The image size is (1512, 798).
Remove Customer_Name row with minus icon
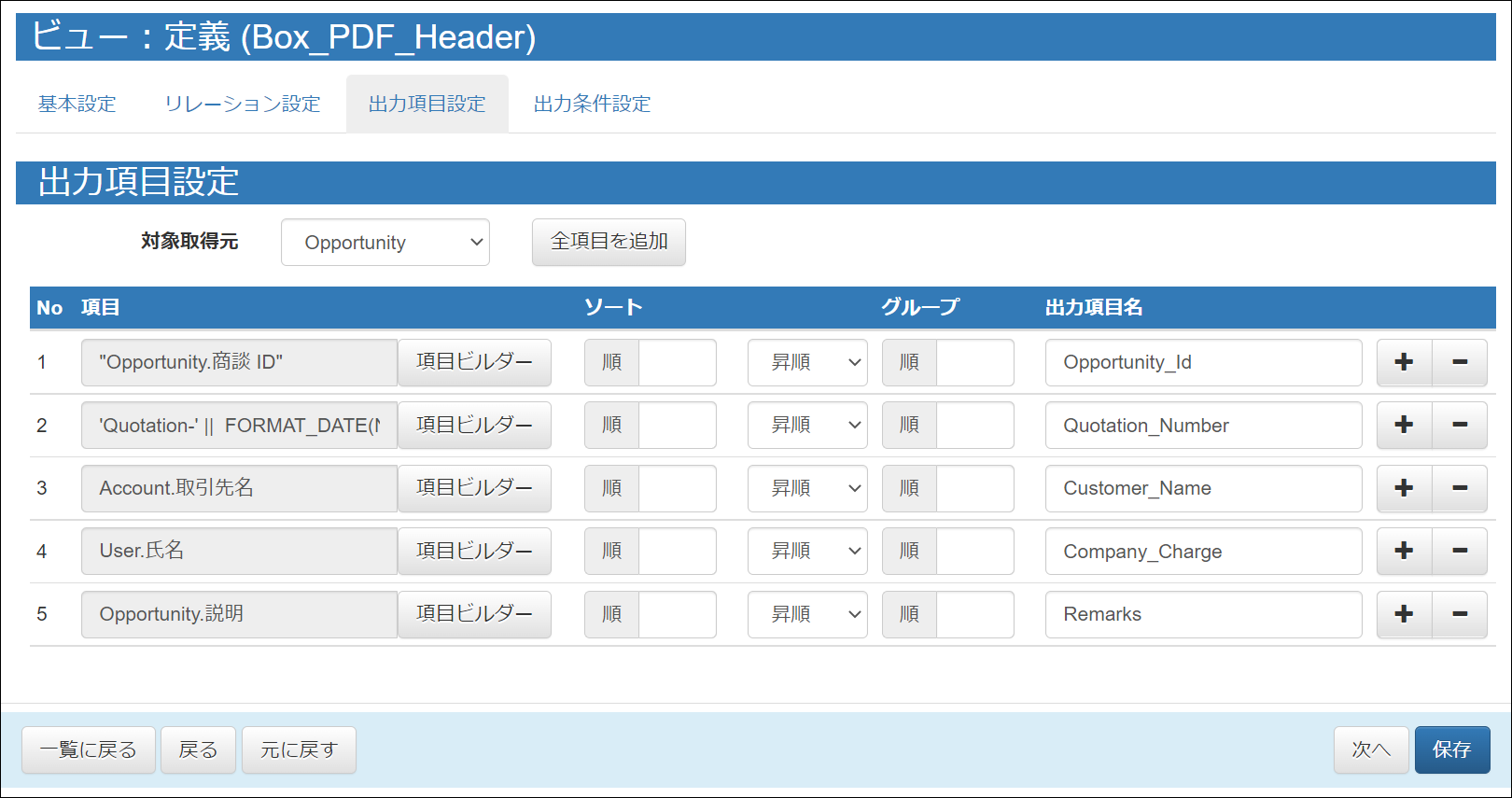1460,488
